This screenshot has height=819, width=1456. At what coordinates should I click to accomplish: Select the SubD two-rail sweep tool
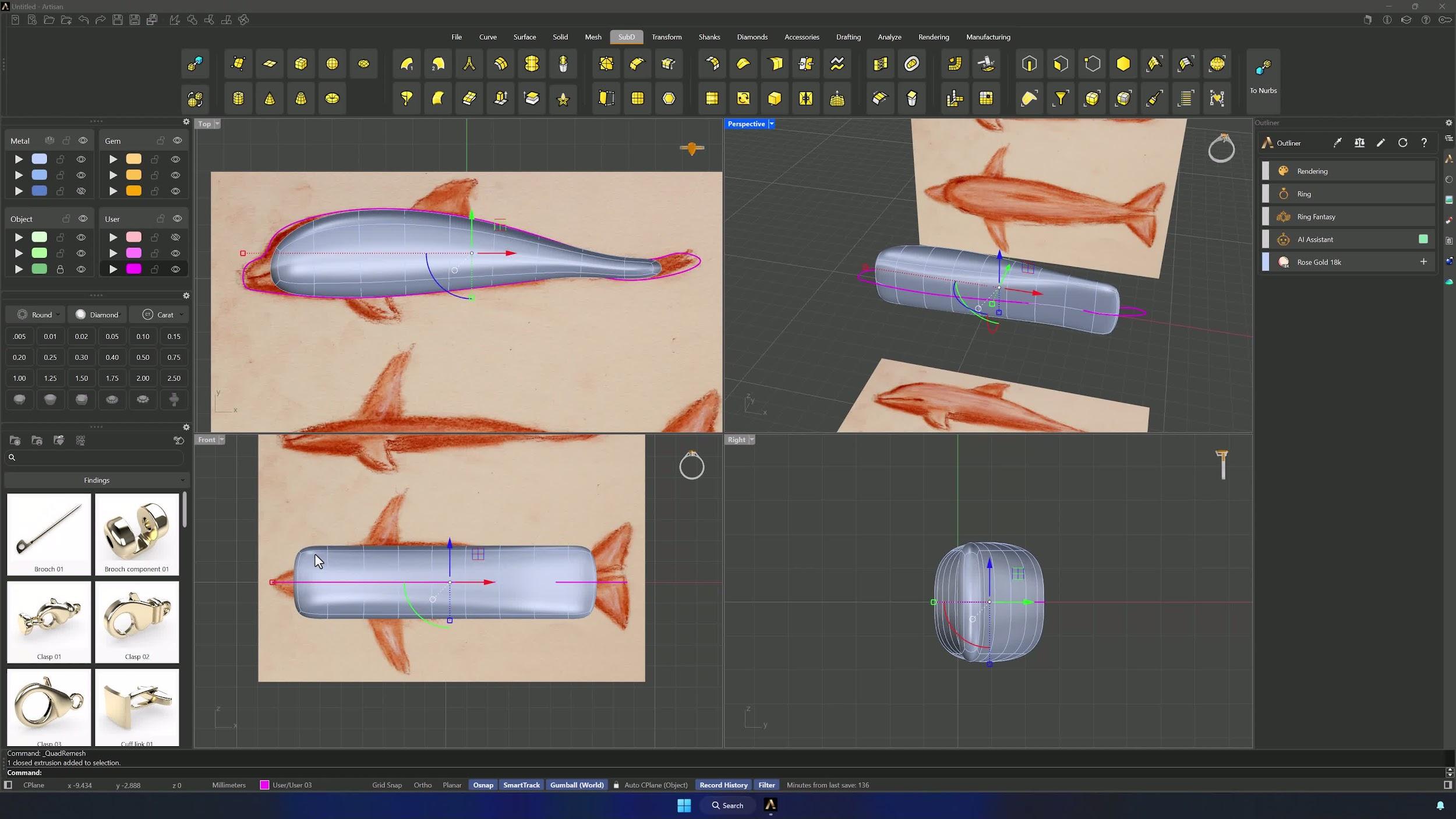point(438,63)
